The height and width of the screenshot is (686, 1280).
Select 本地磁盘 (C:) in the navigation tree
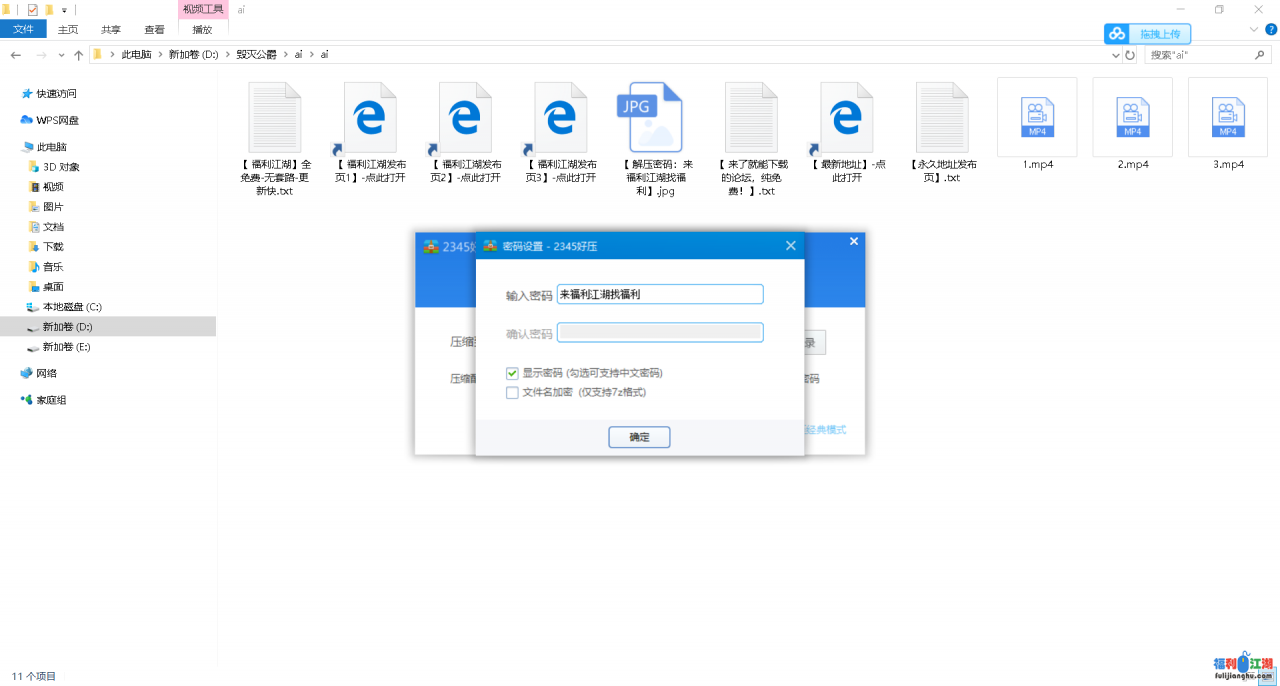click(x=72, y=307)
